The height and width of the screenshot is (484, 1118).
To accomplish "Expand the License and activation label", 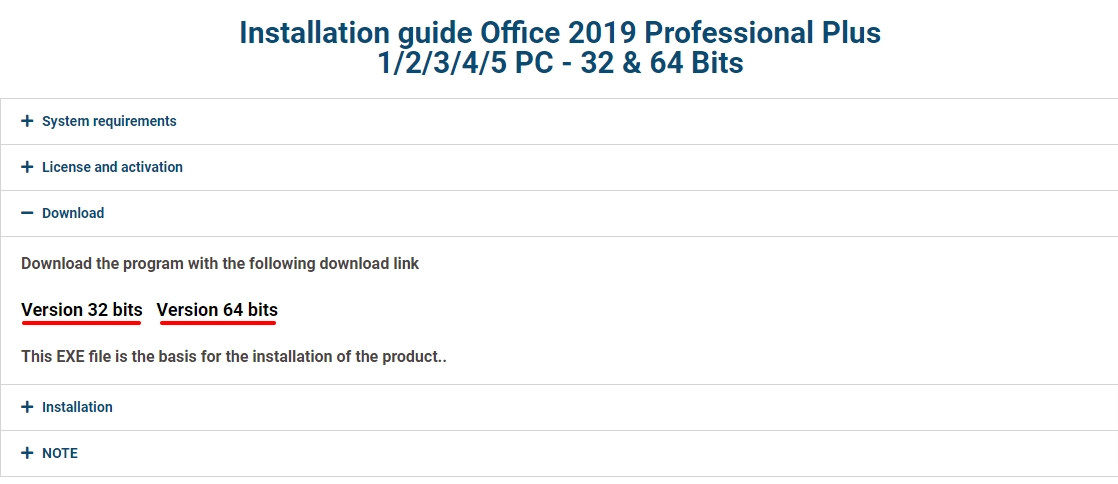I will (x=112, y=167).
